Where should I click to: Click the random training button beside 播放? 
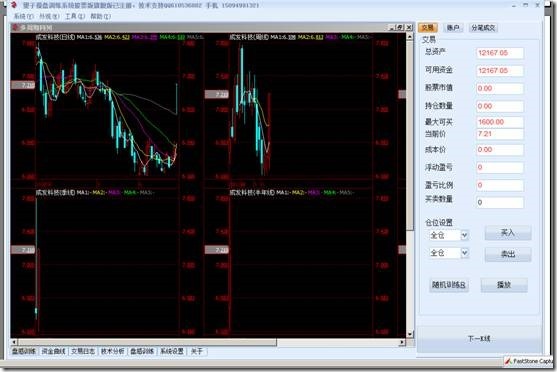449,285
